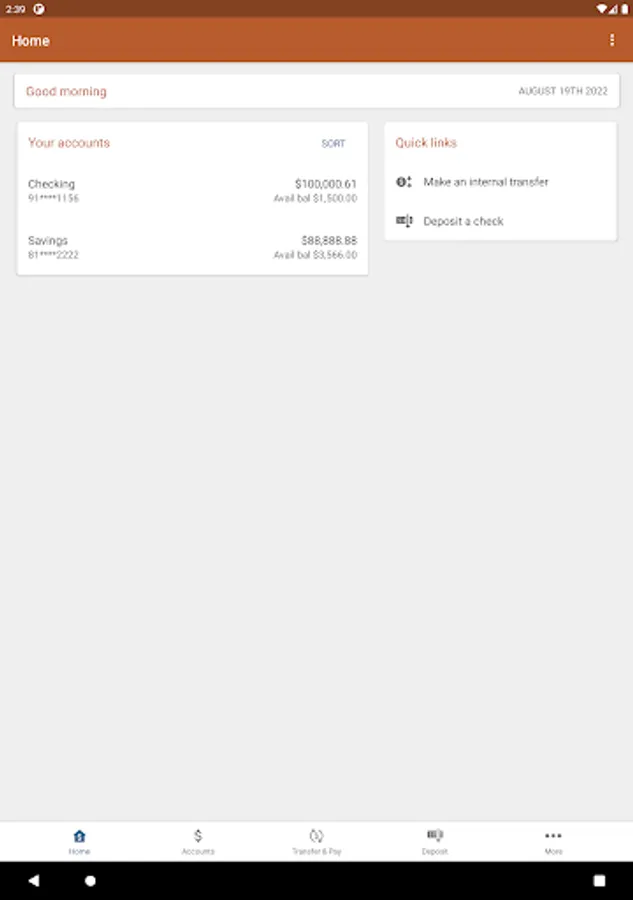The width and height of the screenshot is (633, 900).
Task: Open the Checking account
Action: (x=192, y=191)
